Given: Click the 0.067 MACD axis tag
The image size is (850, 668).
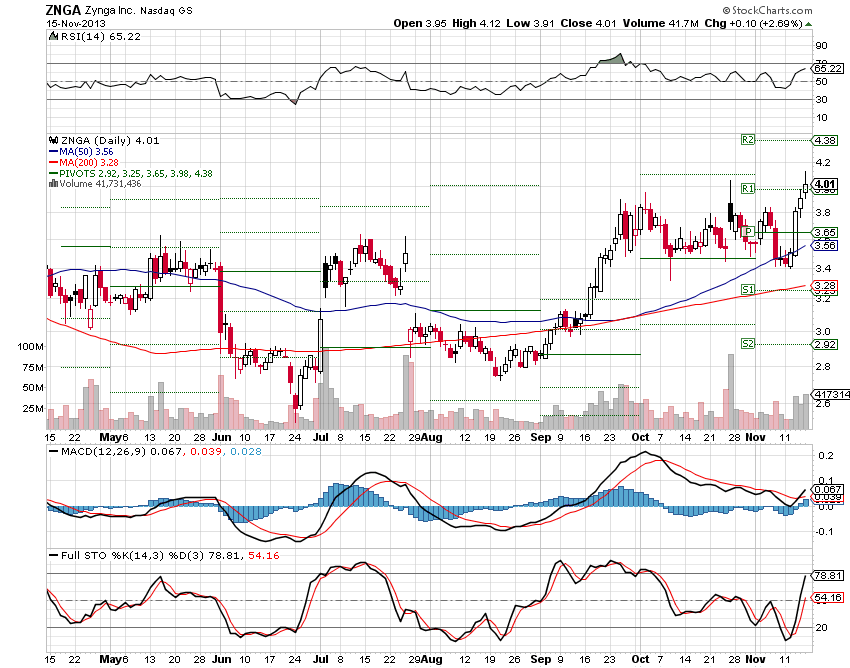Looking at the screenshot, I should (x=827, y=489).
